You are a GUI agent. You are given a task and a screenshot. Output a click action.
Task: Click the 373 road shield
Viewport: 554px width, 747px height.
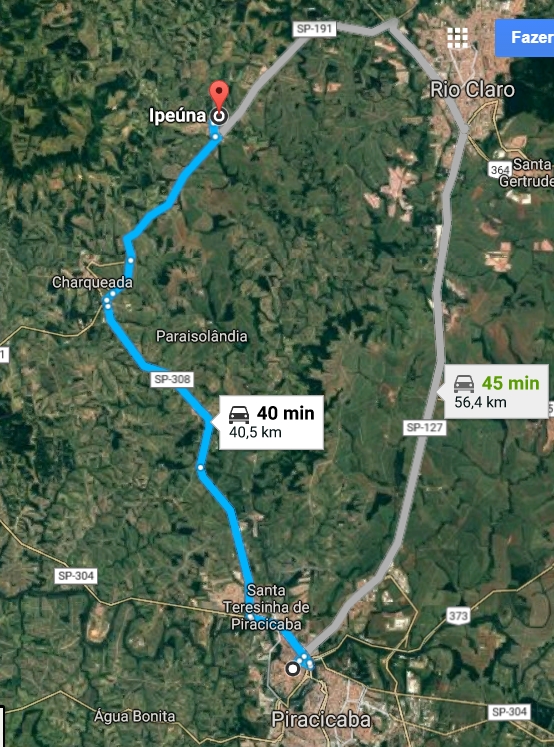coord(459,616)
